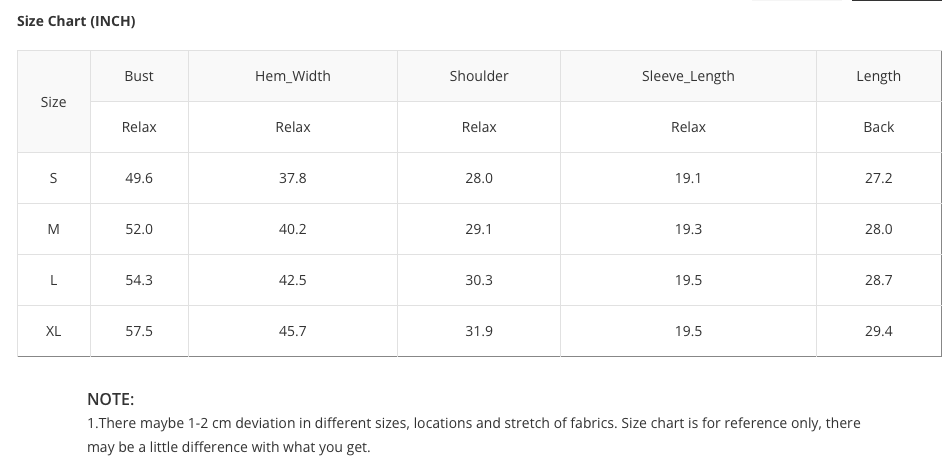Select the Length column header
This screenshot has width=951, height=468.
pyautogui.click(x=878, y=76)
